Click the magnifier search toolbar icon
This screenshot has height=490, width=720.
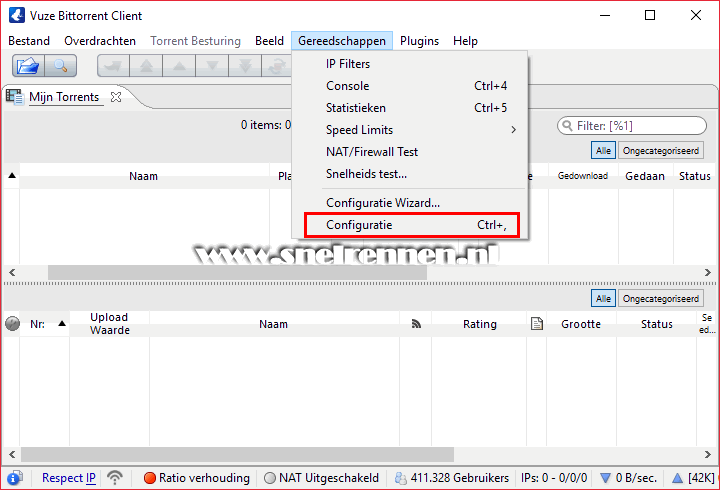[61, 66]
